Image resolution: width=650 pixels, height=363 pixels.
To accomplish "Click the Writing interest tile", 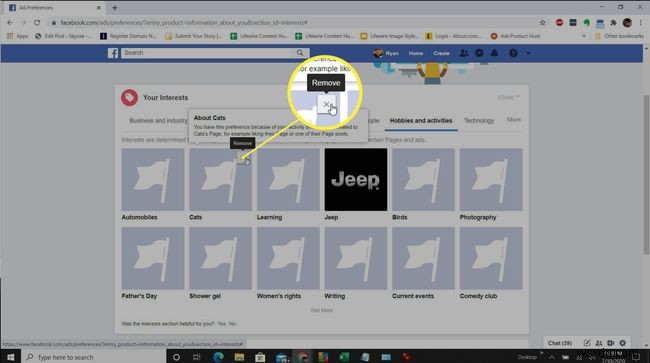I will (x=356, y=258).
